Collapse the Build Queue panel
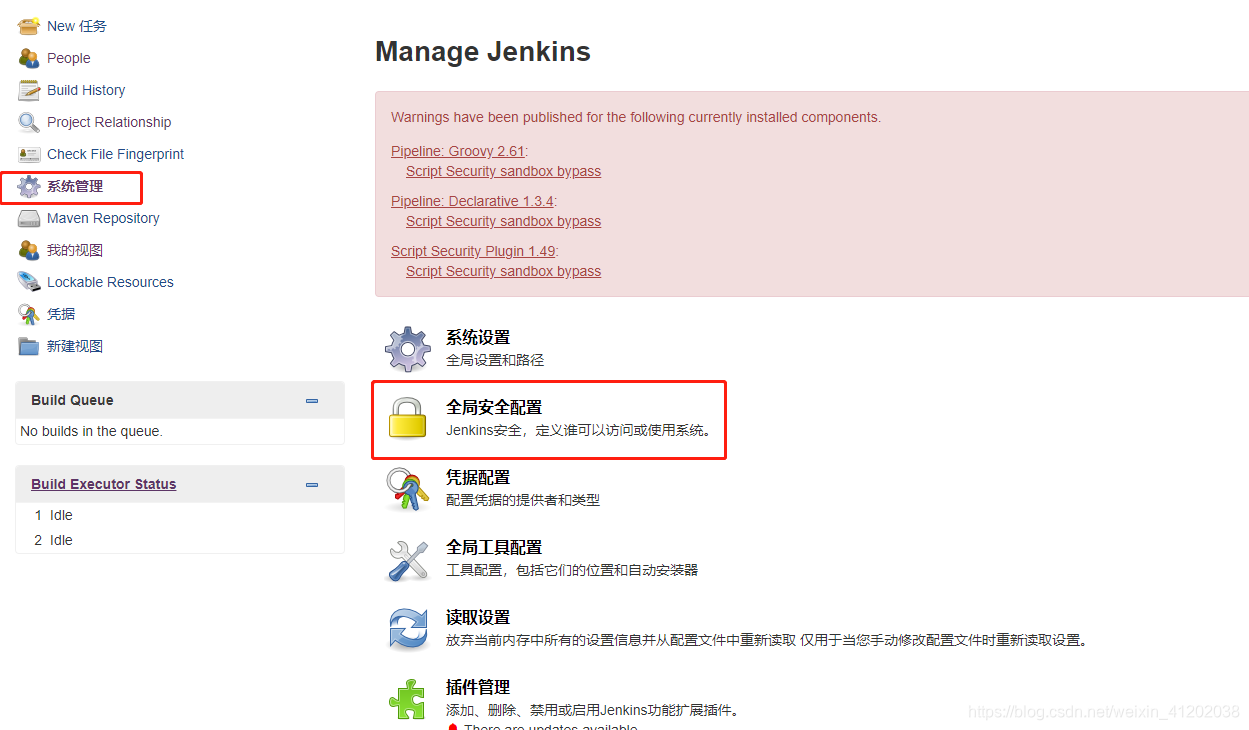 coord(312,400)
